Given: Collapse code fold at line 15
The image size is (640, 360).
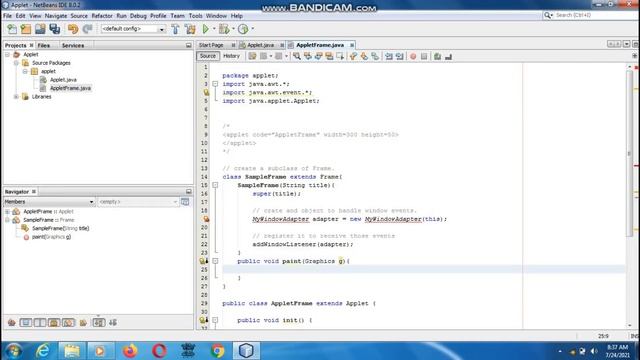Looking at the screenshot, I should [215, 185].
